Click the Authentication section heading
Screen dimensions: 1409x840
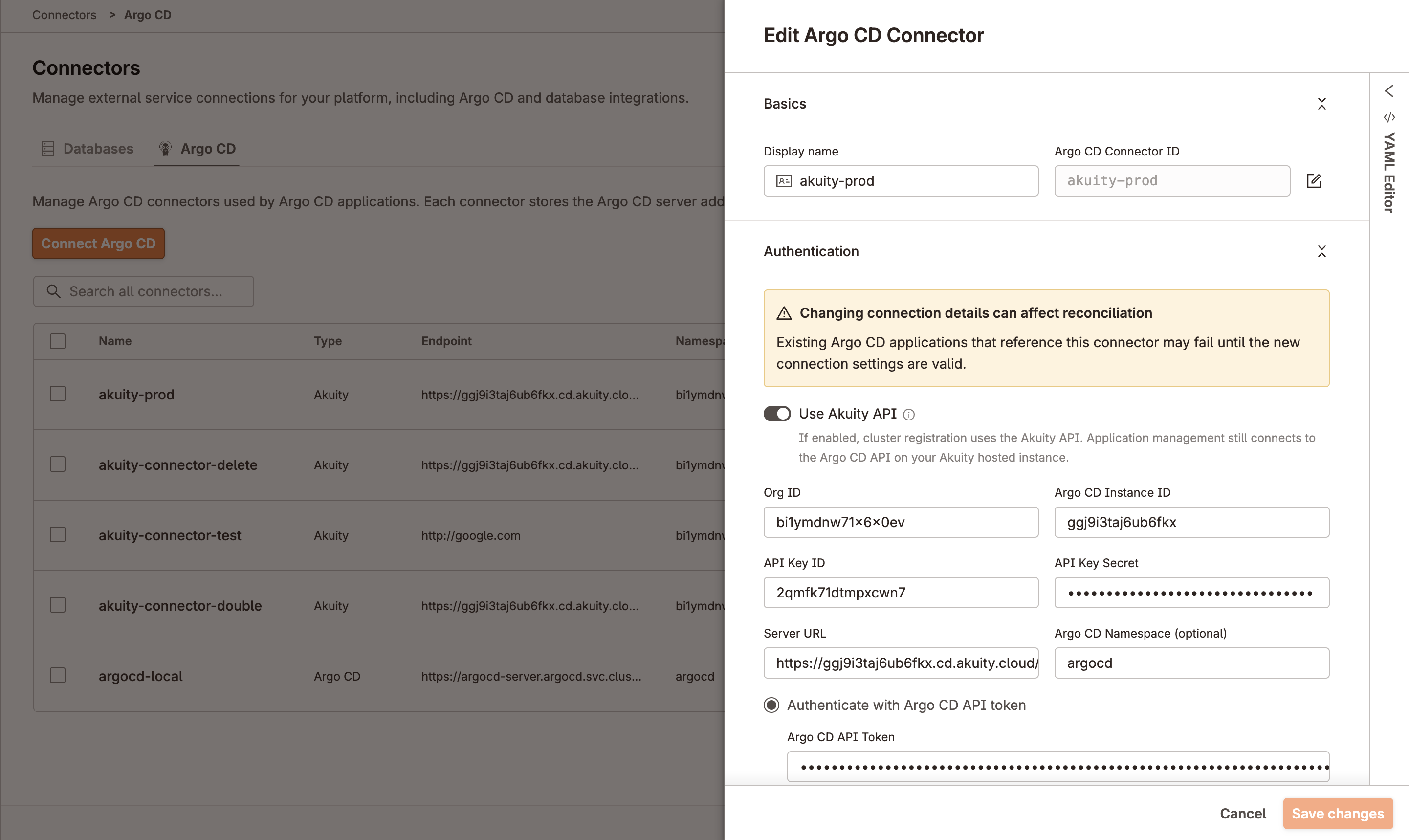pyautogui.click(x=811, y=251)
